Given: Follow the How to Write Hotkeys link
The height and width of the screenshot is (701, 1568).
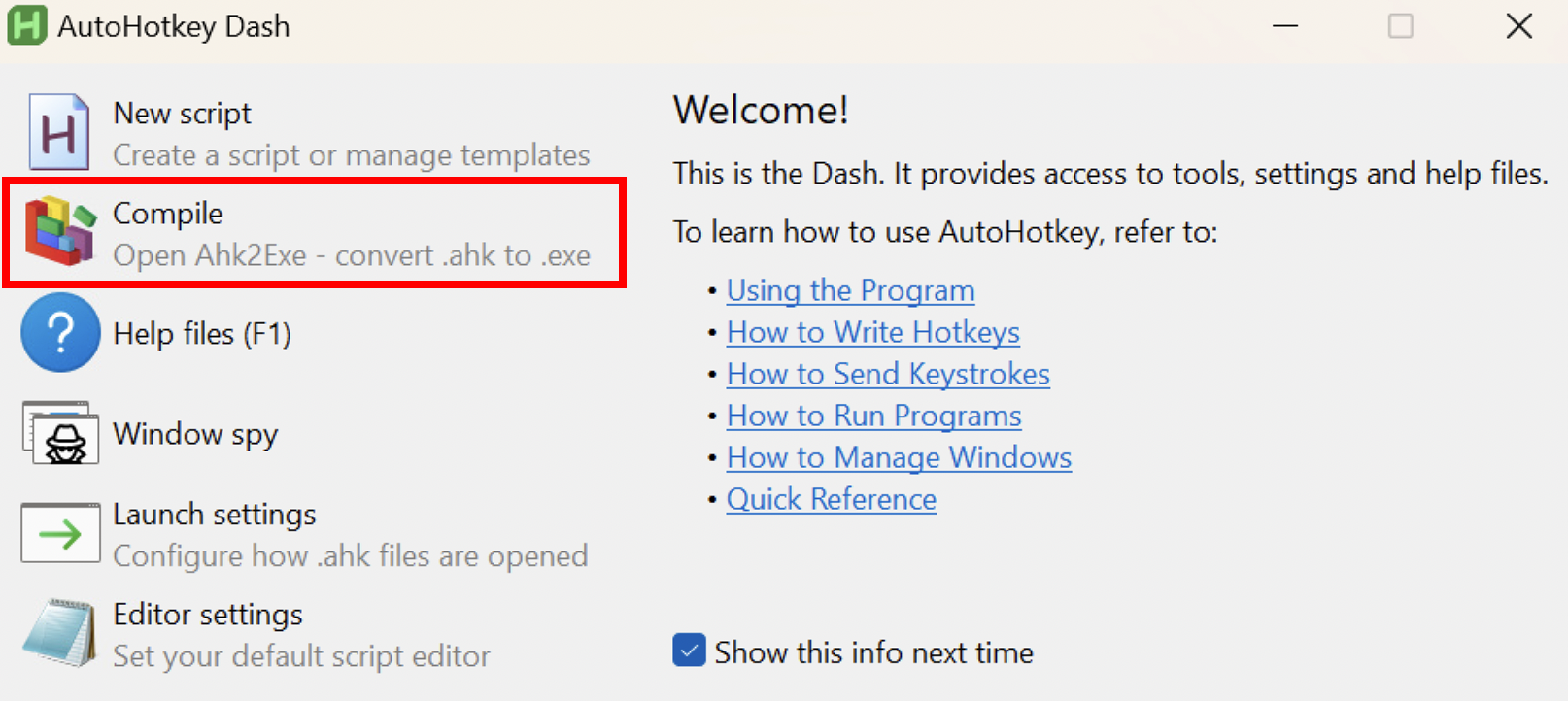Looking at the screenshot, I should click(872, 332).
